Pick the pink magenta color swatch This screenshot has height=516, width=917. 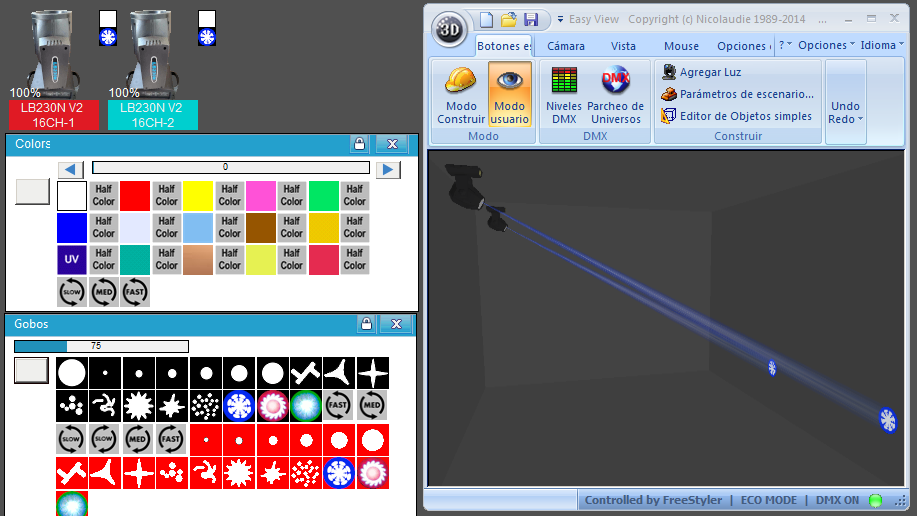[261, 195]
